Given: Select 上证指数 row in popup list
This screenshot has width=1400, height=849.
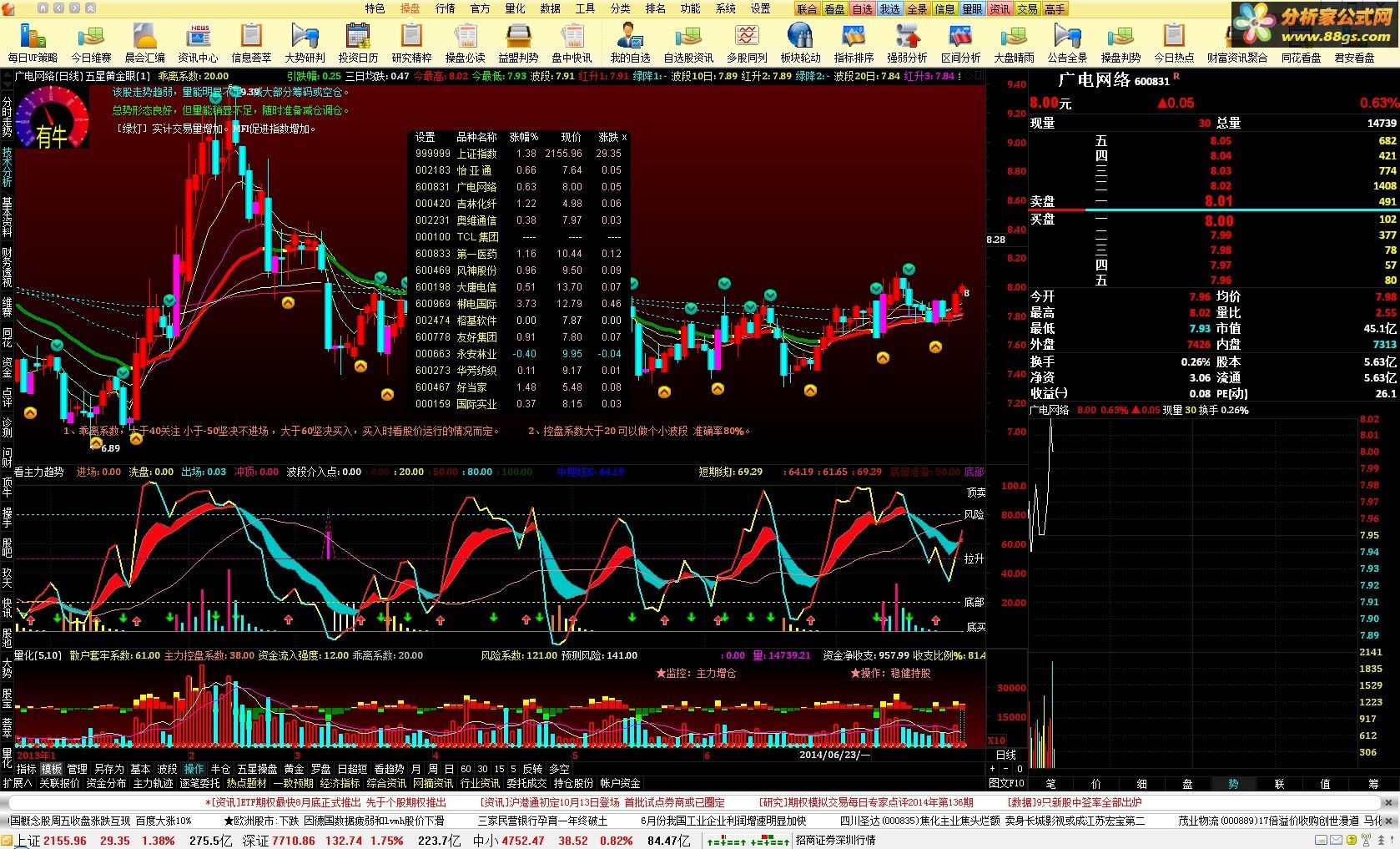Looking at the screenshot, I should 518,154.
